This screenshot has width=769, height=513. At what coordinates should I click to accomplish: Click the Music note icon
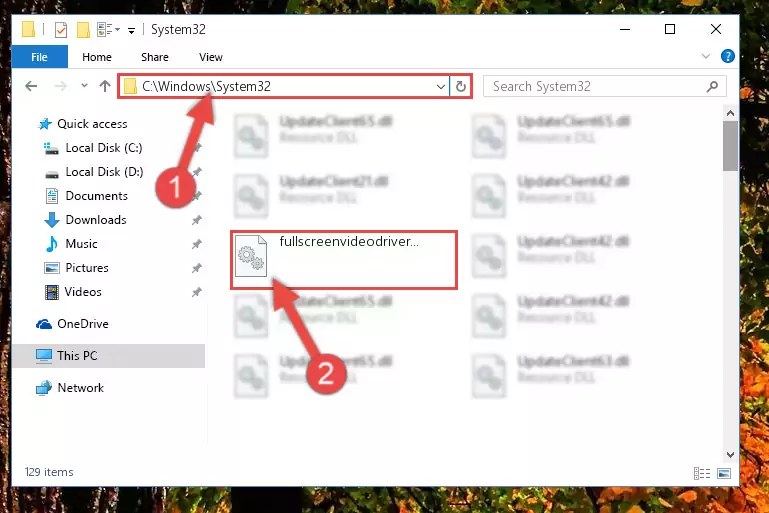click(x=51, y=244)
